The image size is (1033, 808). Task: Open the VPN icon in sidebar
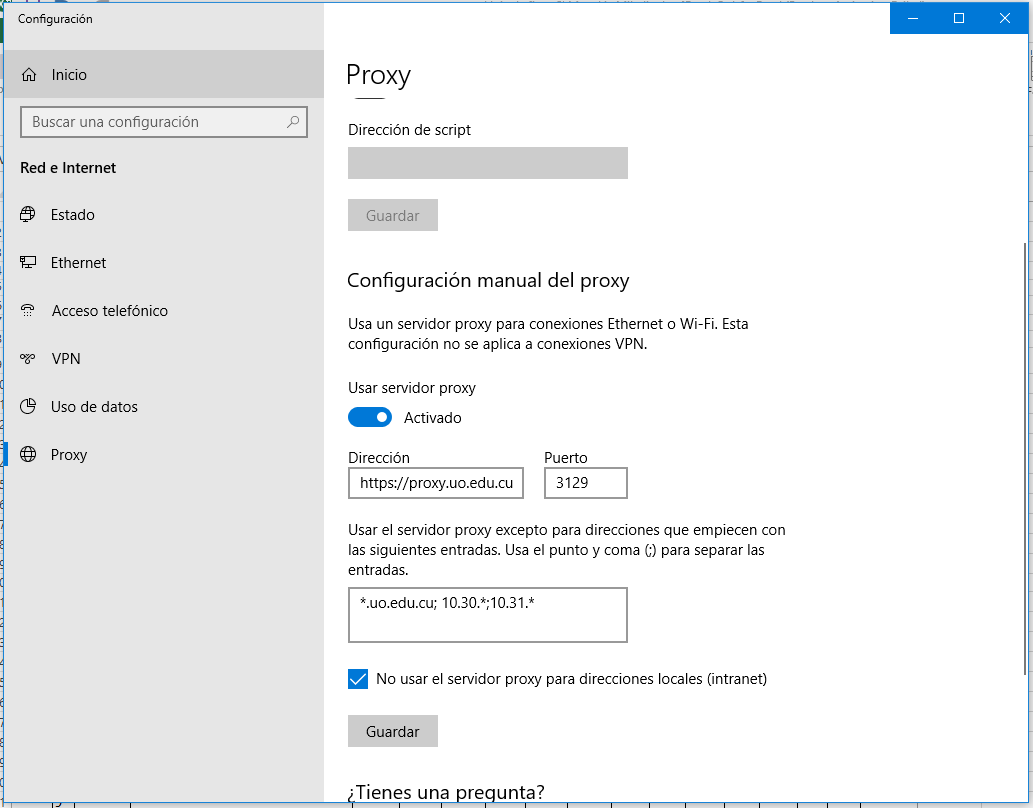pos(28,359)
